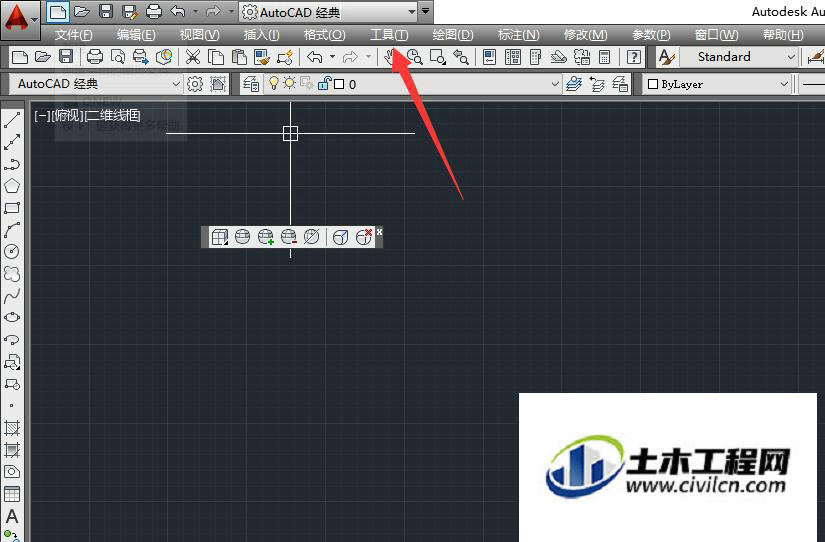Screen dimensions: 825x542
Task: Click the [俯视] viewport view control
Action: click(67, 115)
